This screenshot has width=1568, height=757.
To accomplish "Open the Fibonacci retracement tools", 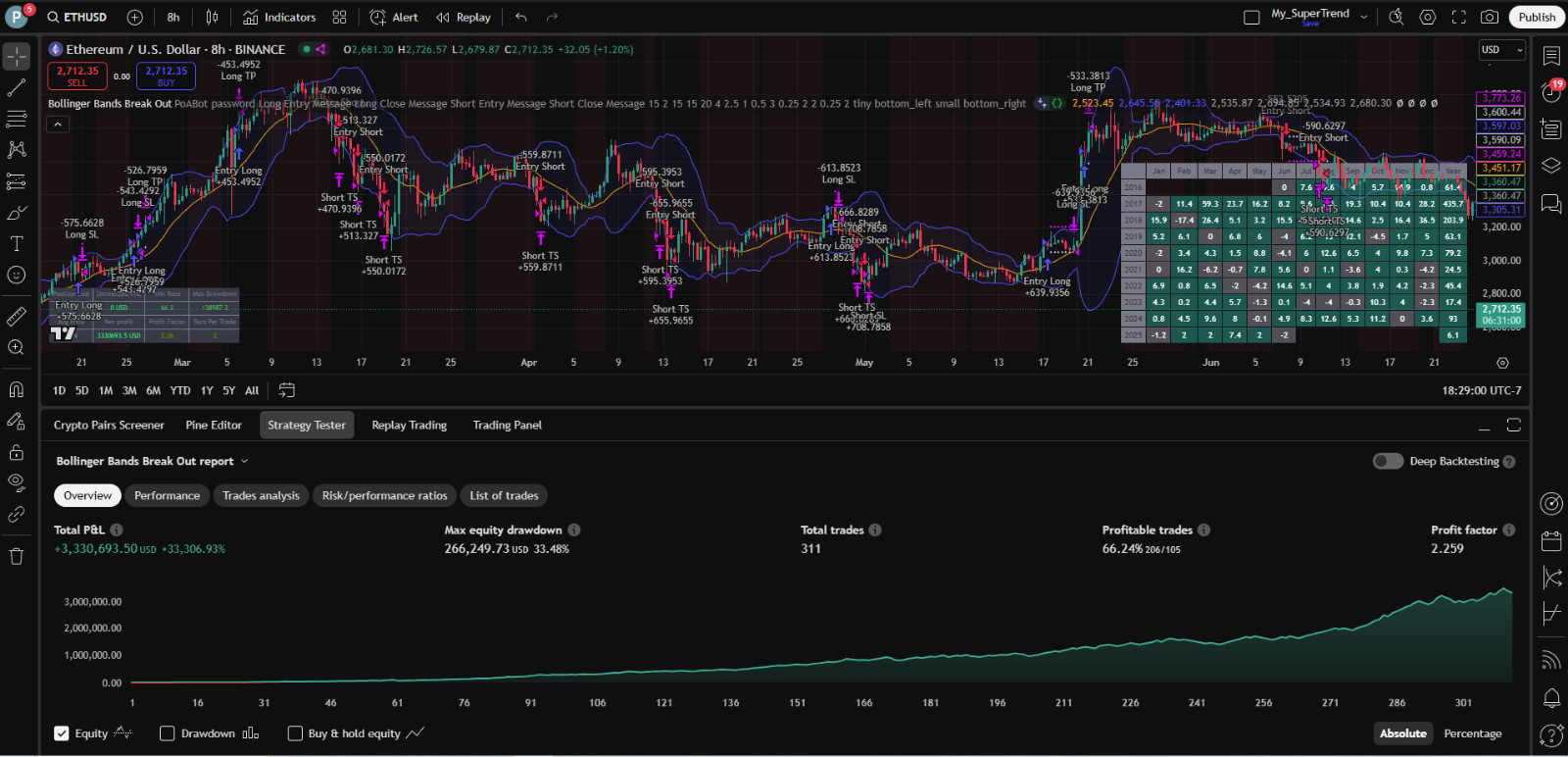I will 17,119.
